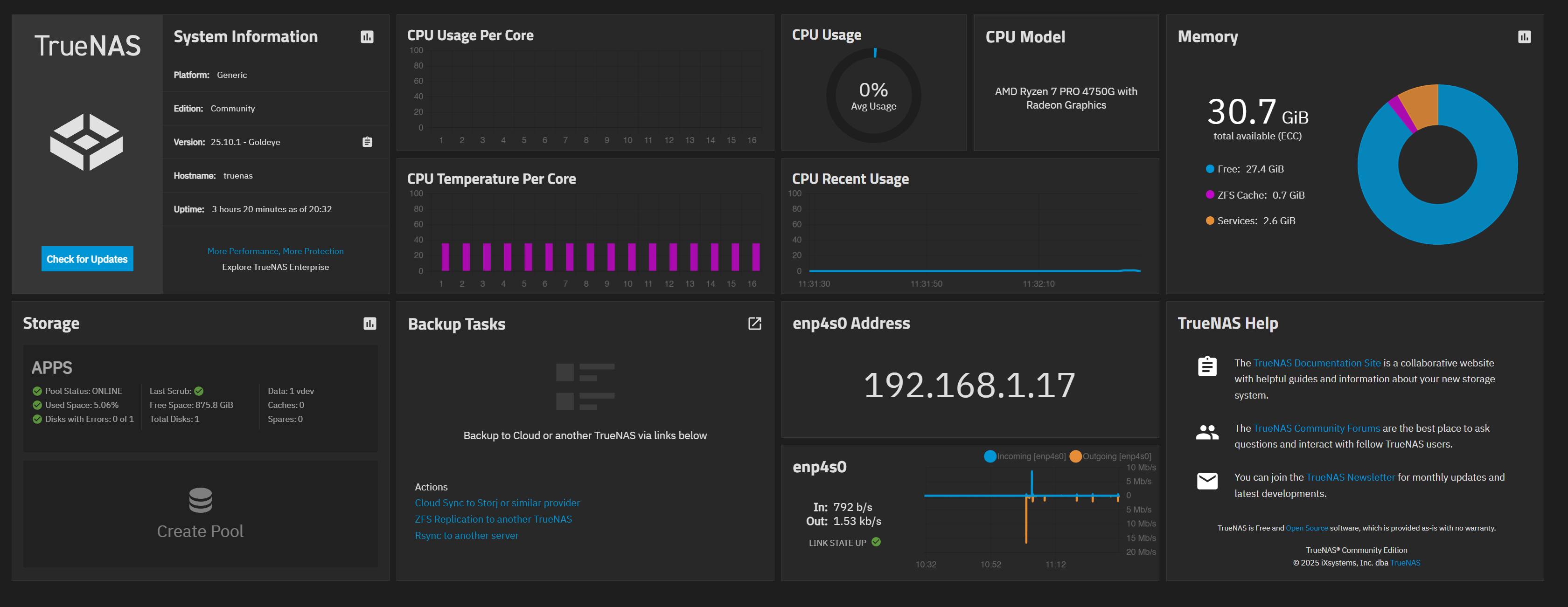Open Rsync to another server link
The width and height of the screenshot is (1568, 607).
[x=466, y=536]
